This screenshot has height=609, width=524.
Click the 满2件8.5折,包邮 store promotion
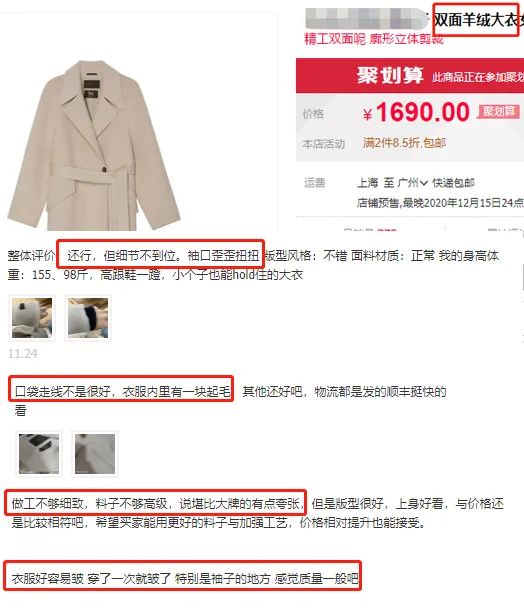pos(404,143)
